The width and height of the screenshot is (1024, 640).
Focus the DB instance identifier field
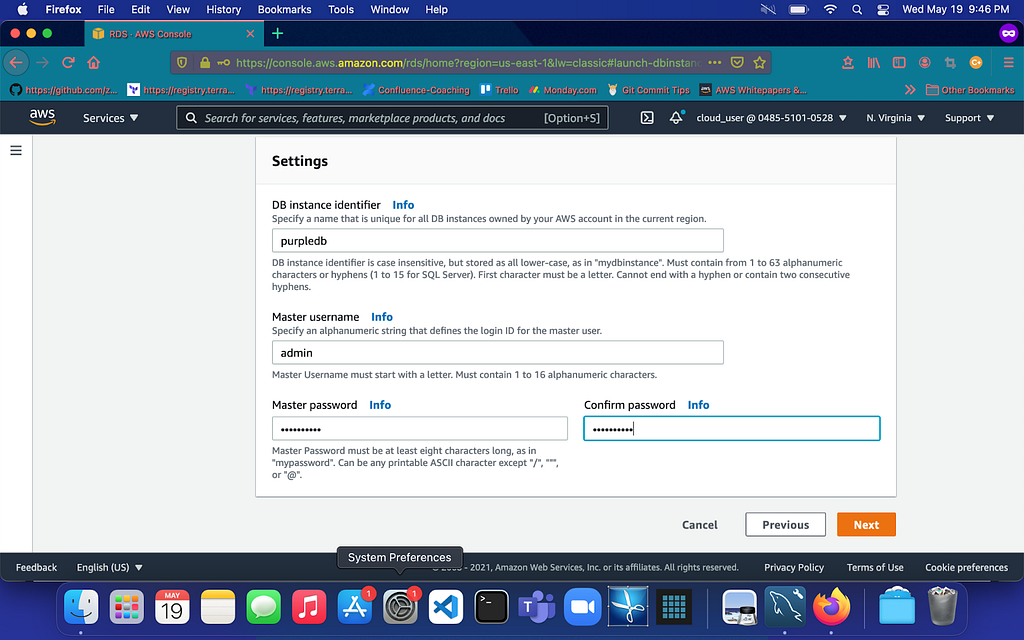tap(498, 240)
